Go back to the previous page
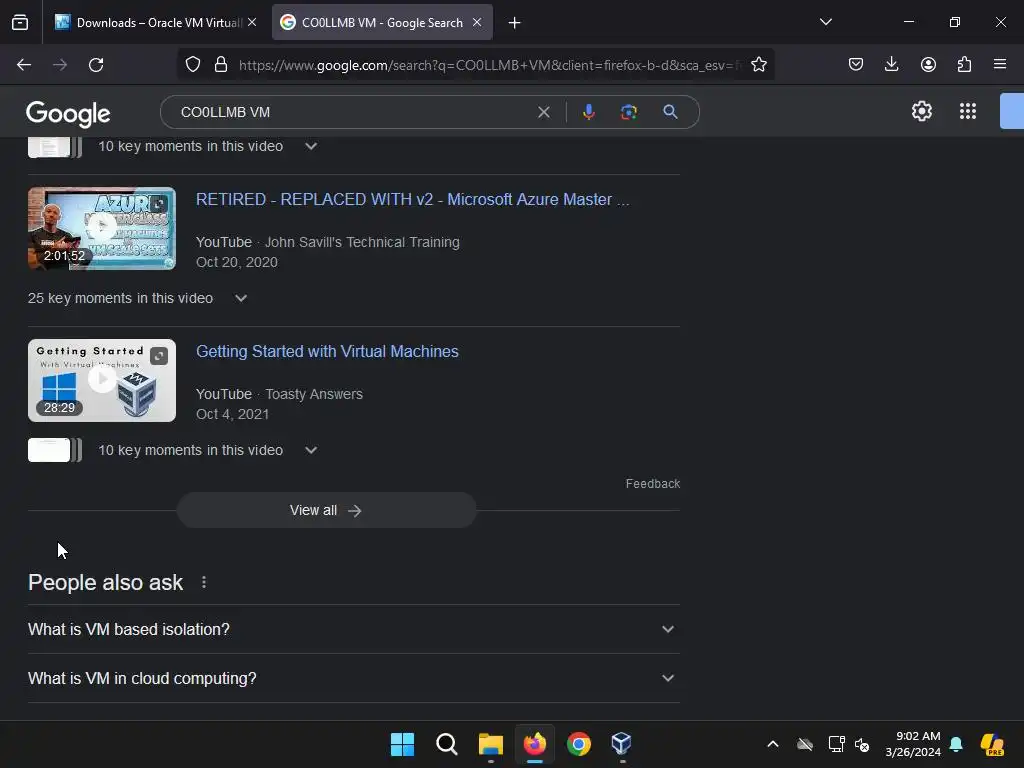The image size is (1024, 768). [24, 65]
